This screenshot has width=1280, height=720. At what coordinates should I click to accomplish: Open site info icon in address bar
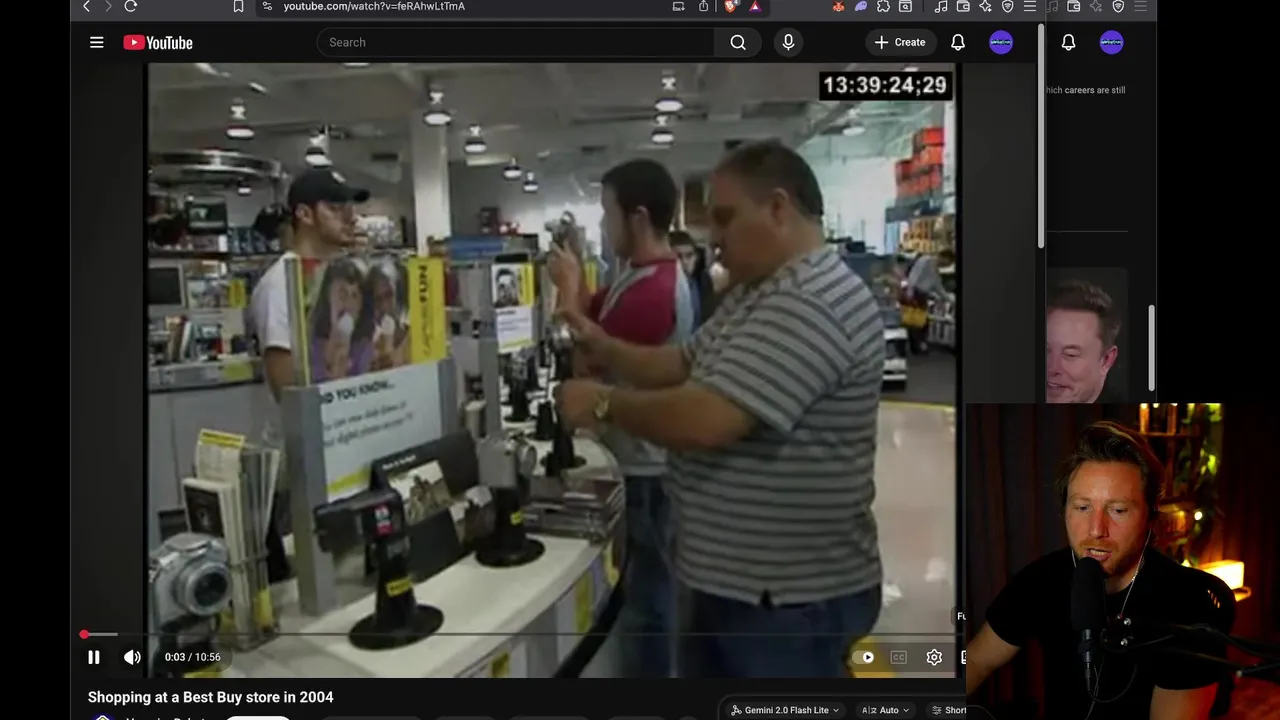[266, 6]
